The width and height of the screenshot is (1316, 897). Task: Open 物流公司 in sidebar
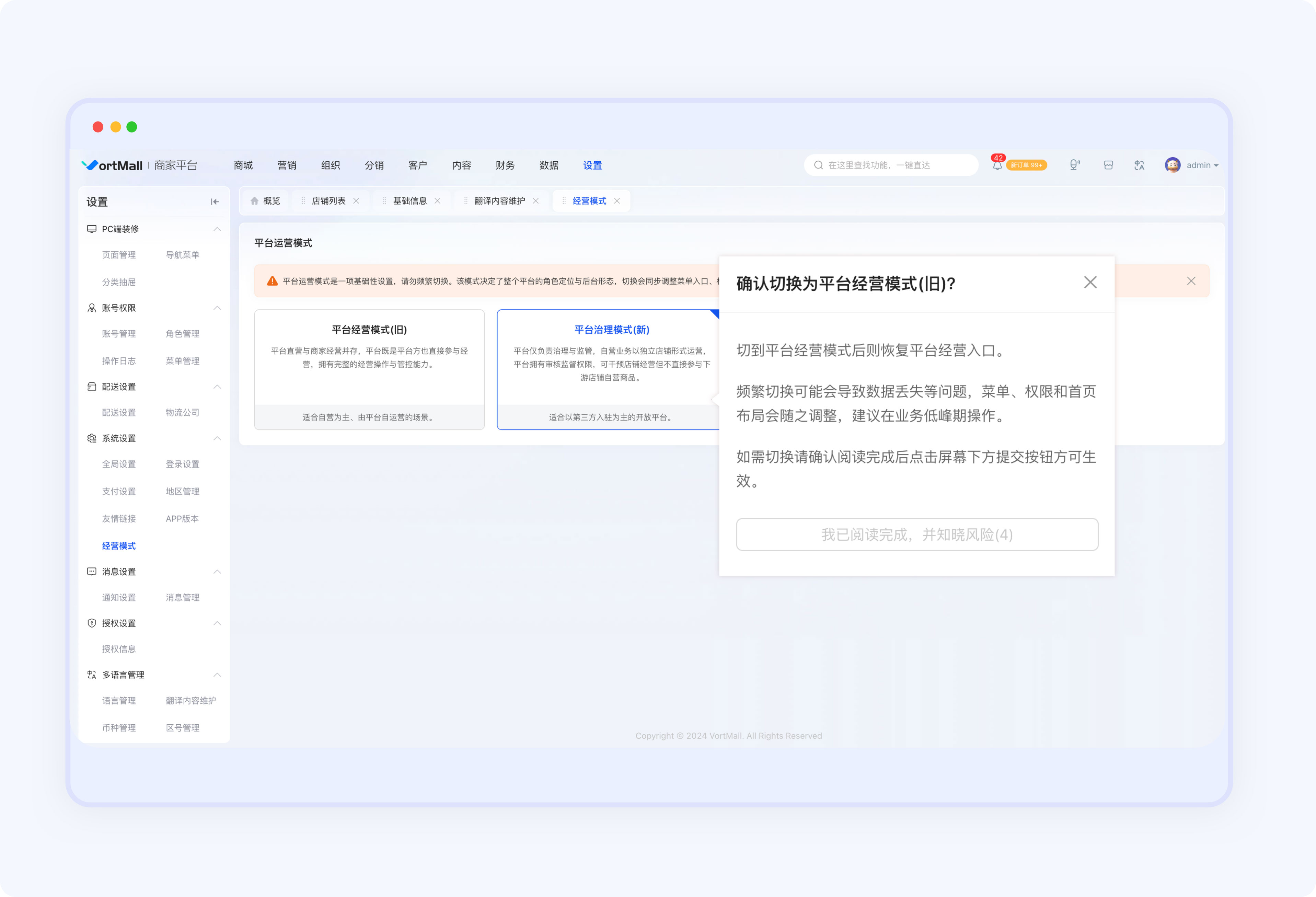click(x=182, y=413)
